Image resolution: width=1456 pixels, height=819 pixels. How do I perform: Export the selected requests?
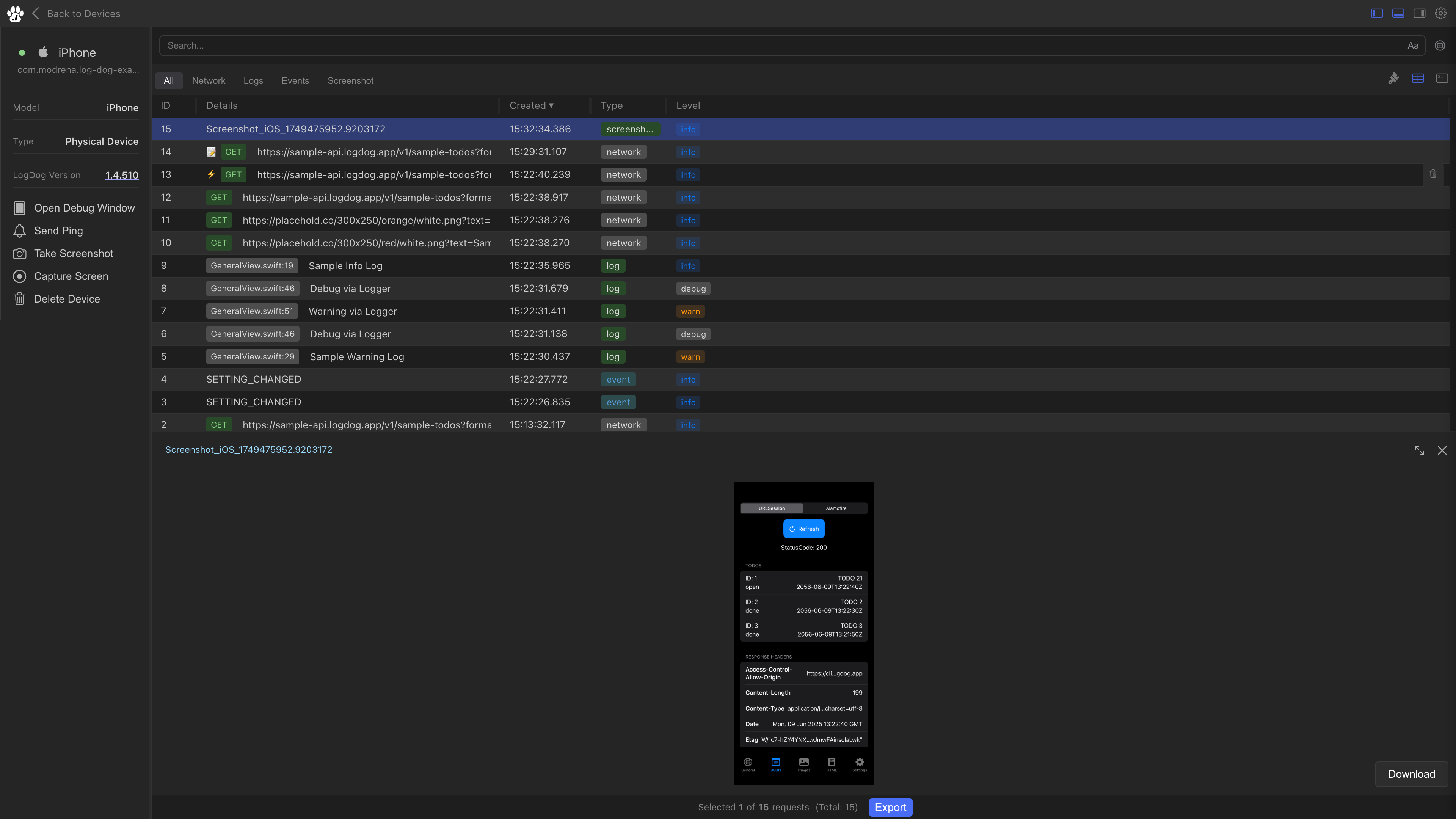[890, 808]
